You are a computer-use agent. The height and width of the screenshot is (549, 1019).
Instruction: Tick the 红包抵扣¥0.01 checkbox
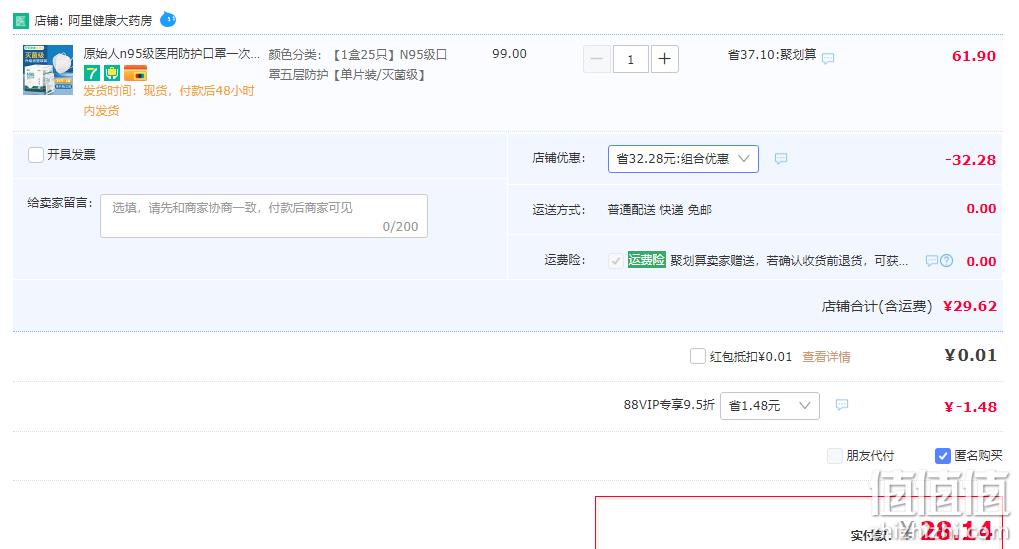(x=697, y=356)
